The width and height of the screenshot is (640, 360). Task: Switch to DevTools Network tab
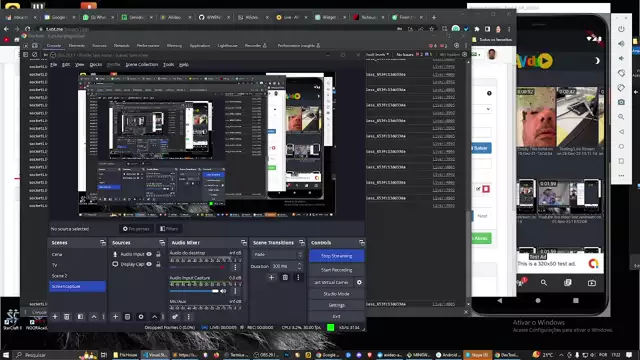tap(121, 46)
